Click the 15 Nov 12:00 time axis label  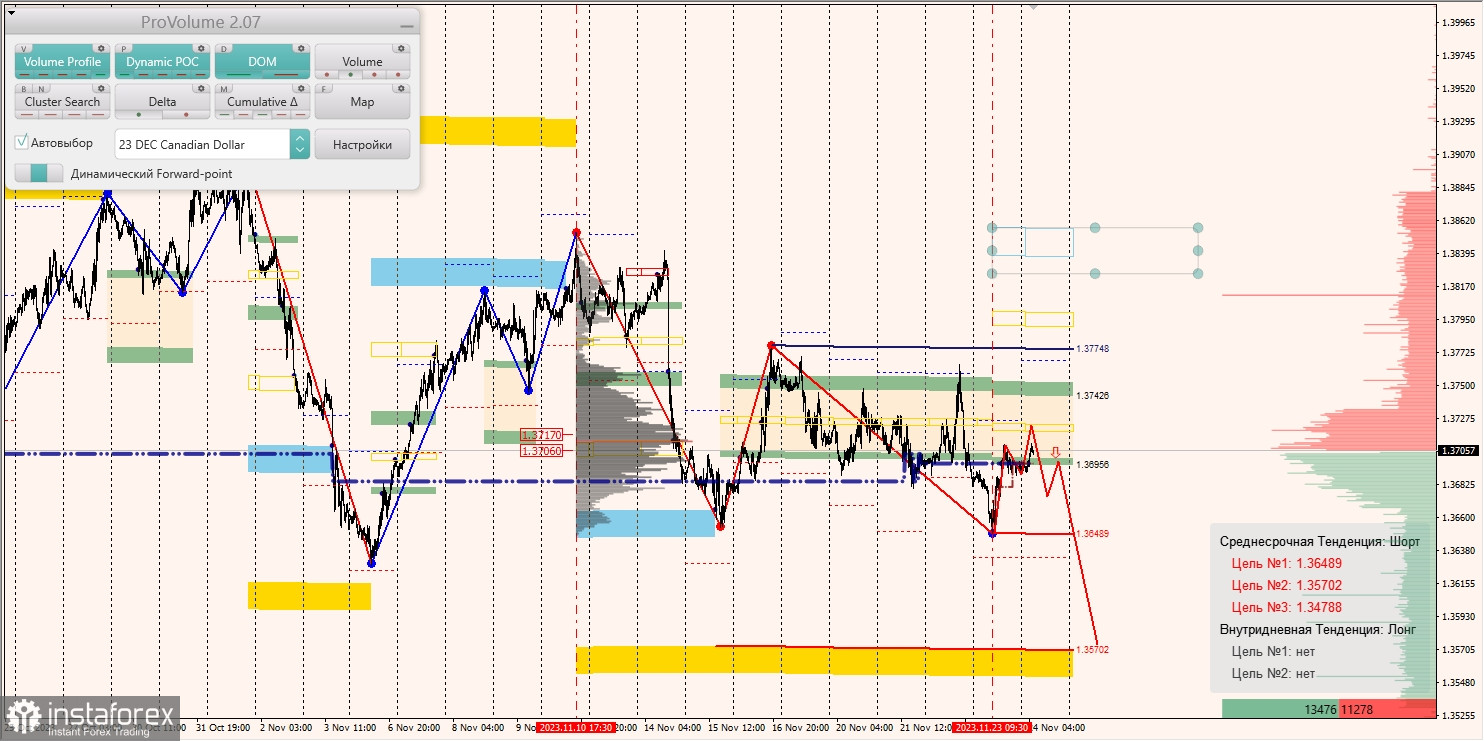point(737,728)
